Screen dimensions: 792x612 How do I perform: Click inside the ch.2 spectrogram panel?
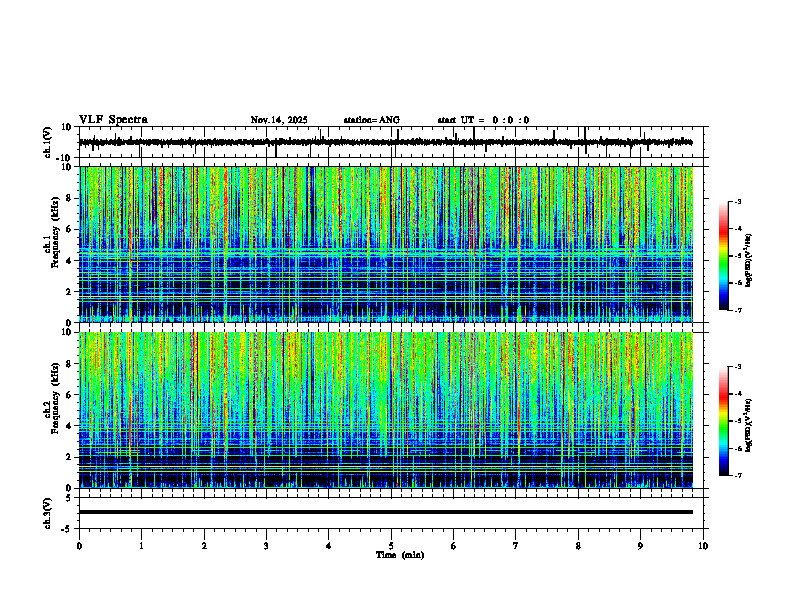click(x=385, y=410)
